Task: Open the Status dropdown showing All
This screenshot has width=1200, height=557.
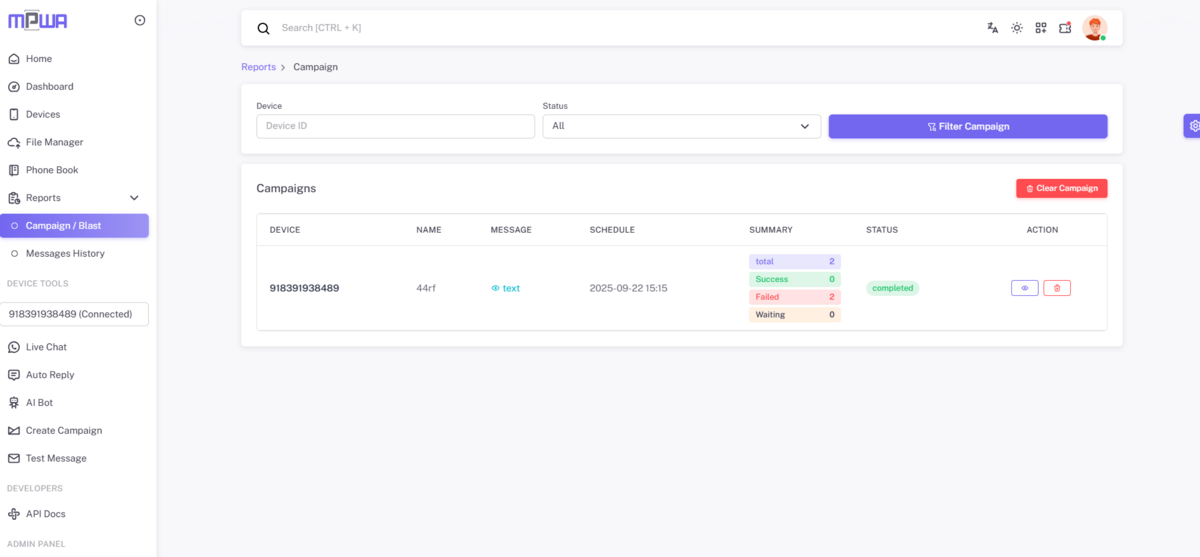Action: pos(681,126)
